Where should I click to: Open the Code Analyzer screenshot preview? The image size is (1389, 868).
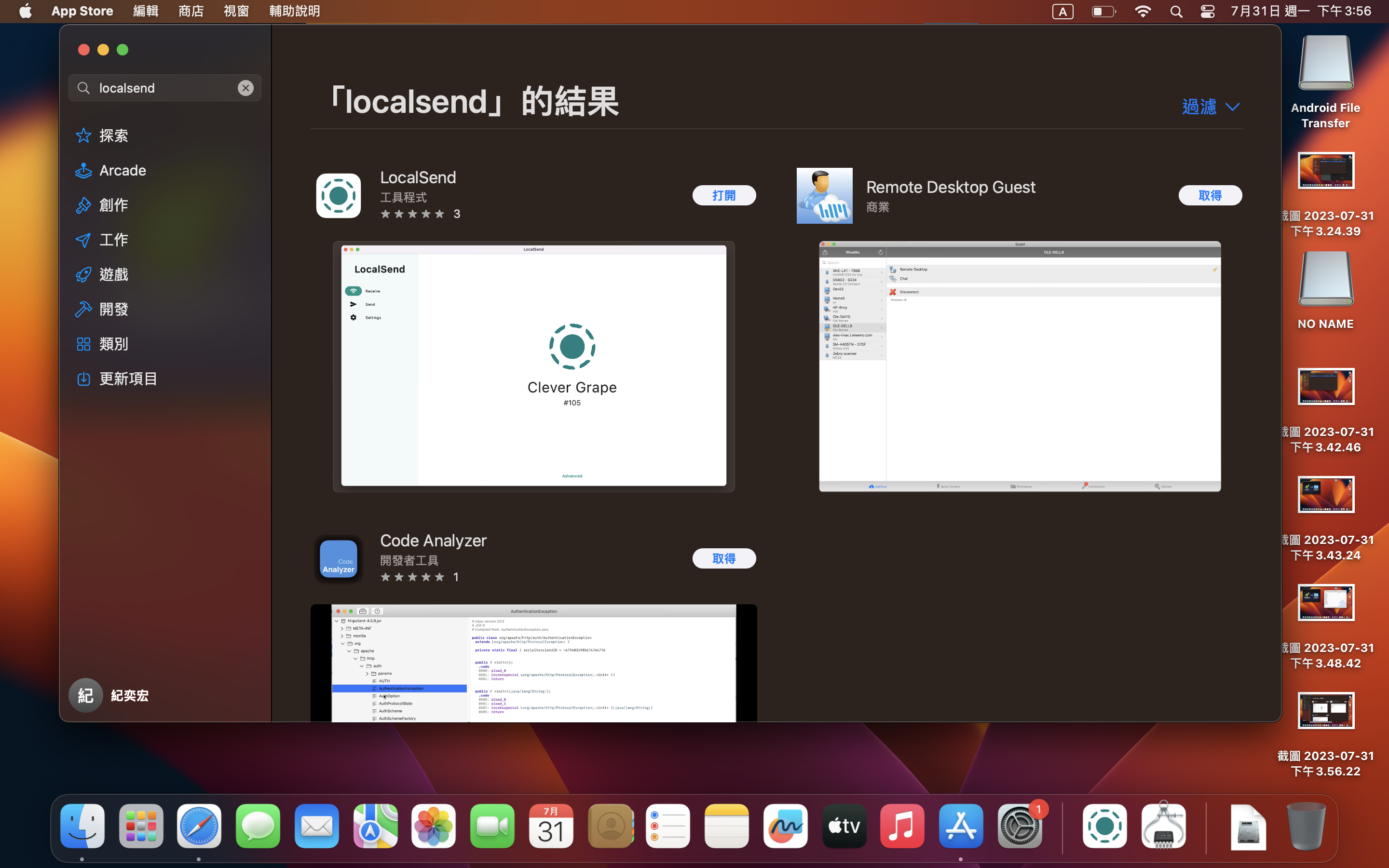tap(534, 663)
